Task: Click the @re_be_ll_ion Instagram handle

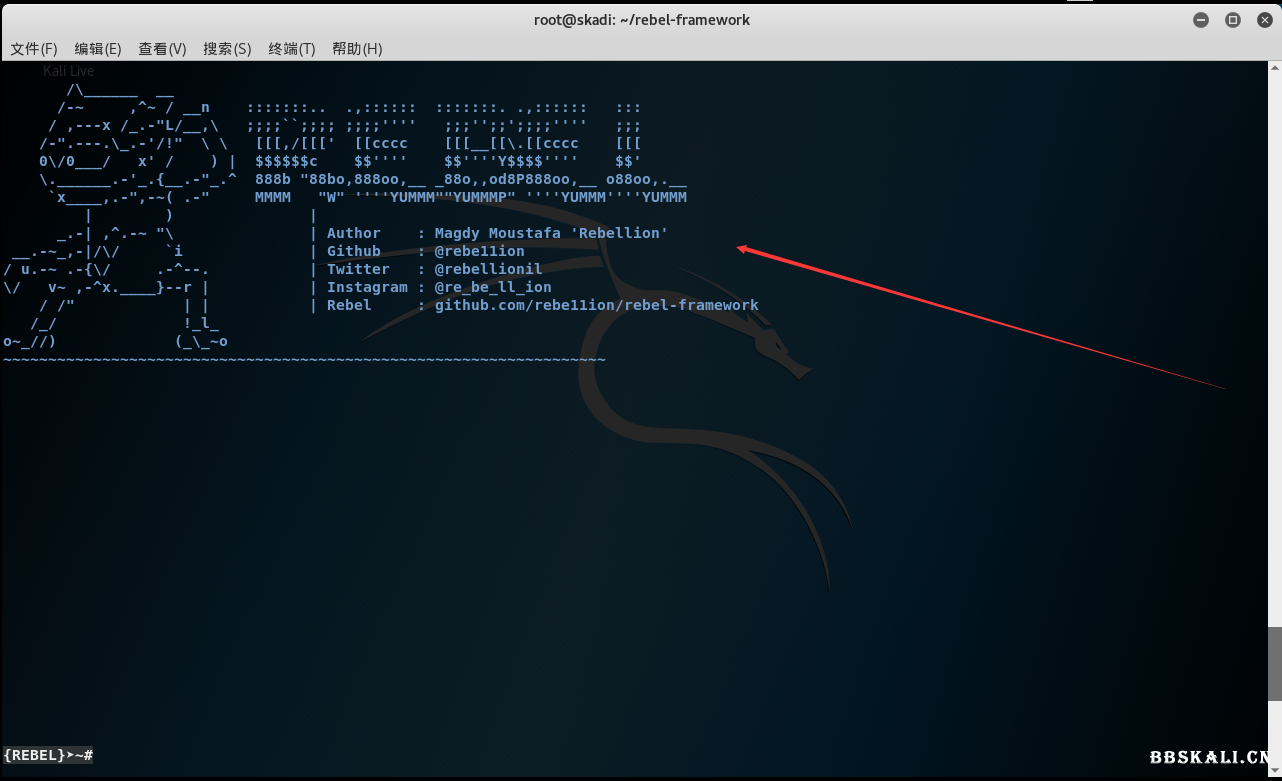Action: (x=492, y=287)
